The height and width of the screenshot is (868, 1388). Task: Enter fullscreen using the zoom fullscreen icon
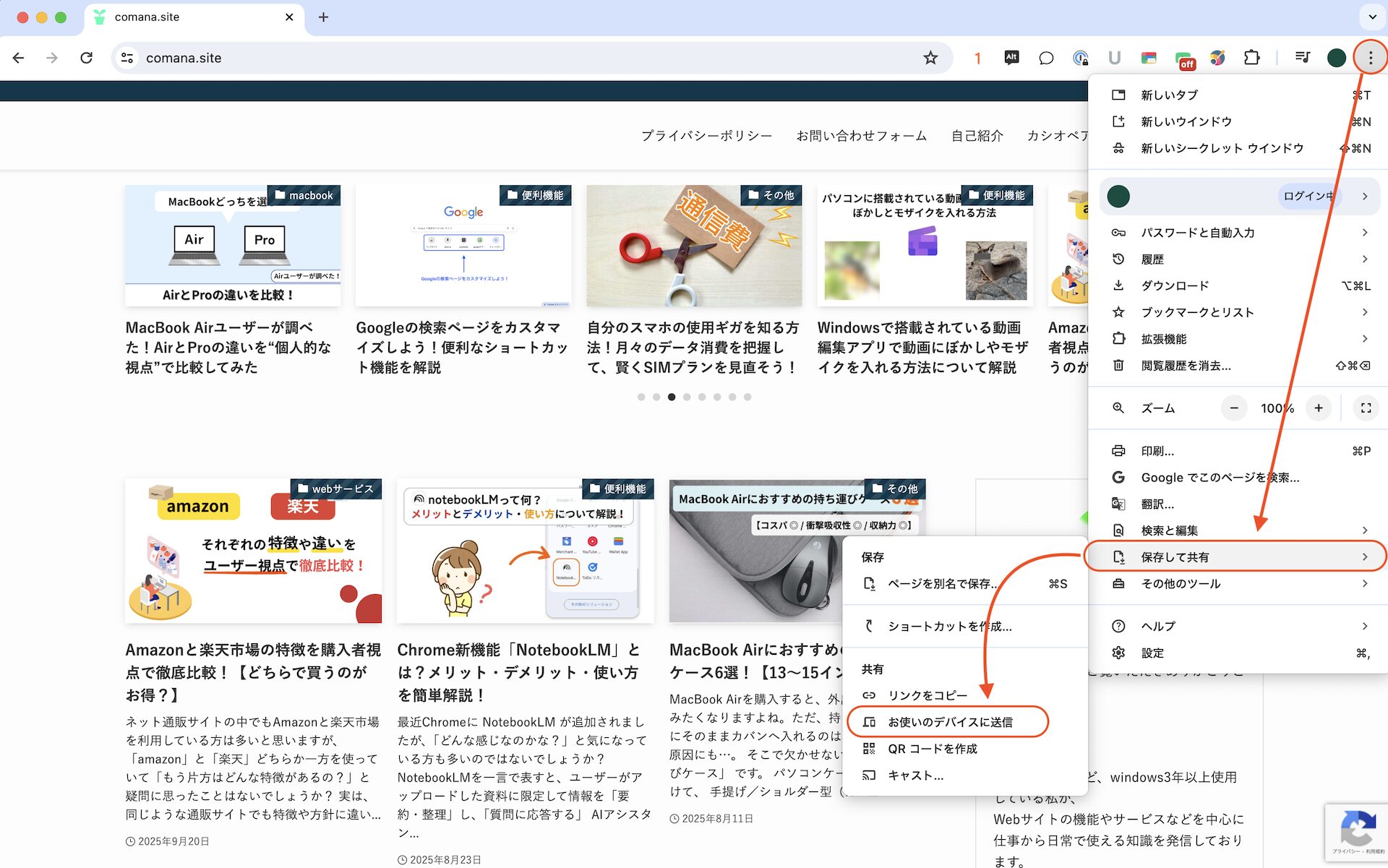1366,408
